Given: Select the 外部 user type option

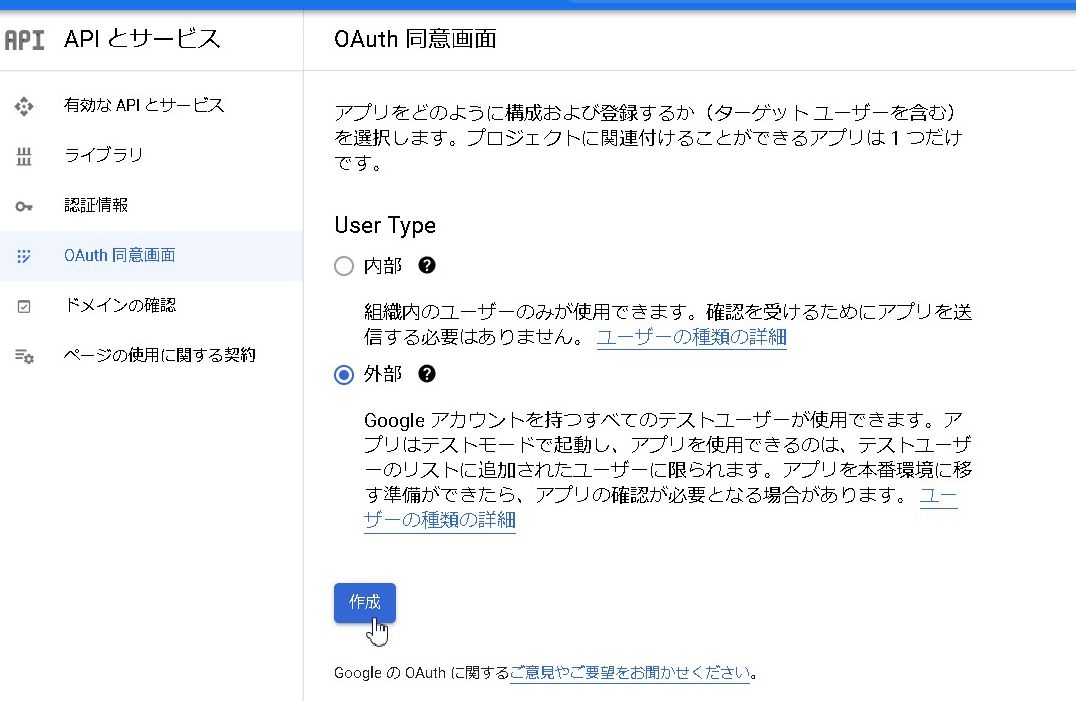Looking at the screenshot, I should coord(344,375).
